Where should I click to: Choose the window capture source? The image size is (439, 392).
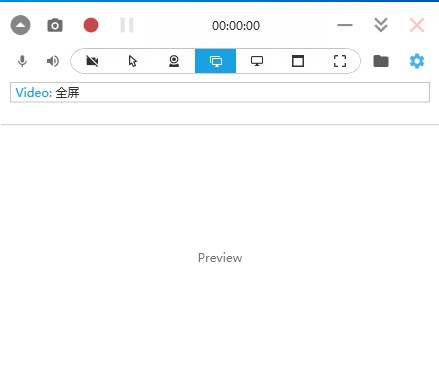[298, 61]
